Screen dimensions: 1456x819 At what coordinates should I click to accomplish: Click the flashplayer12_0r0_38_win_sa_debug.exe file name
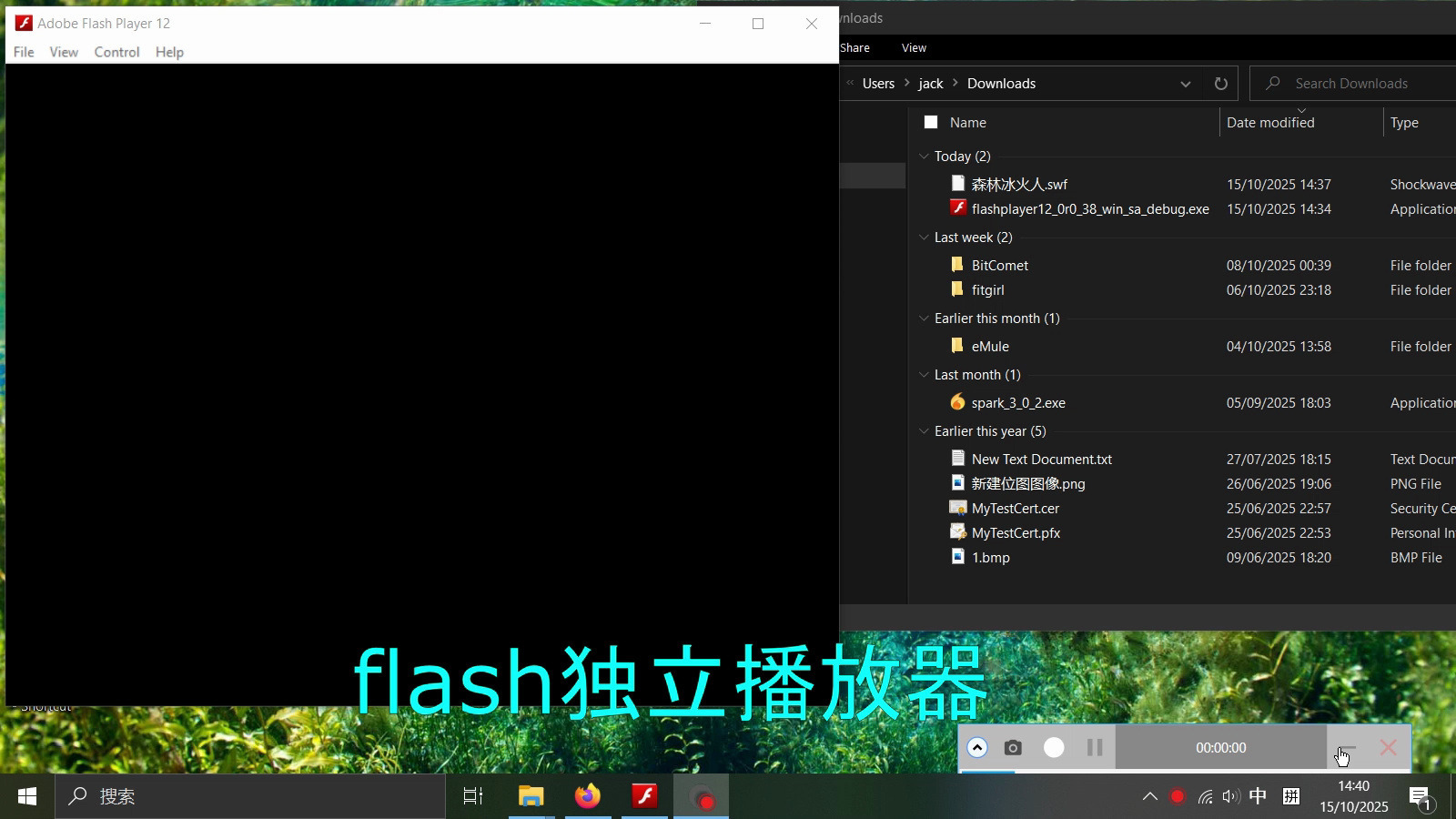tap(1090, 209)
